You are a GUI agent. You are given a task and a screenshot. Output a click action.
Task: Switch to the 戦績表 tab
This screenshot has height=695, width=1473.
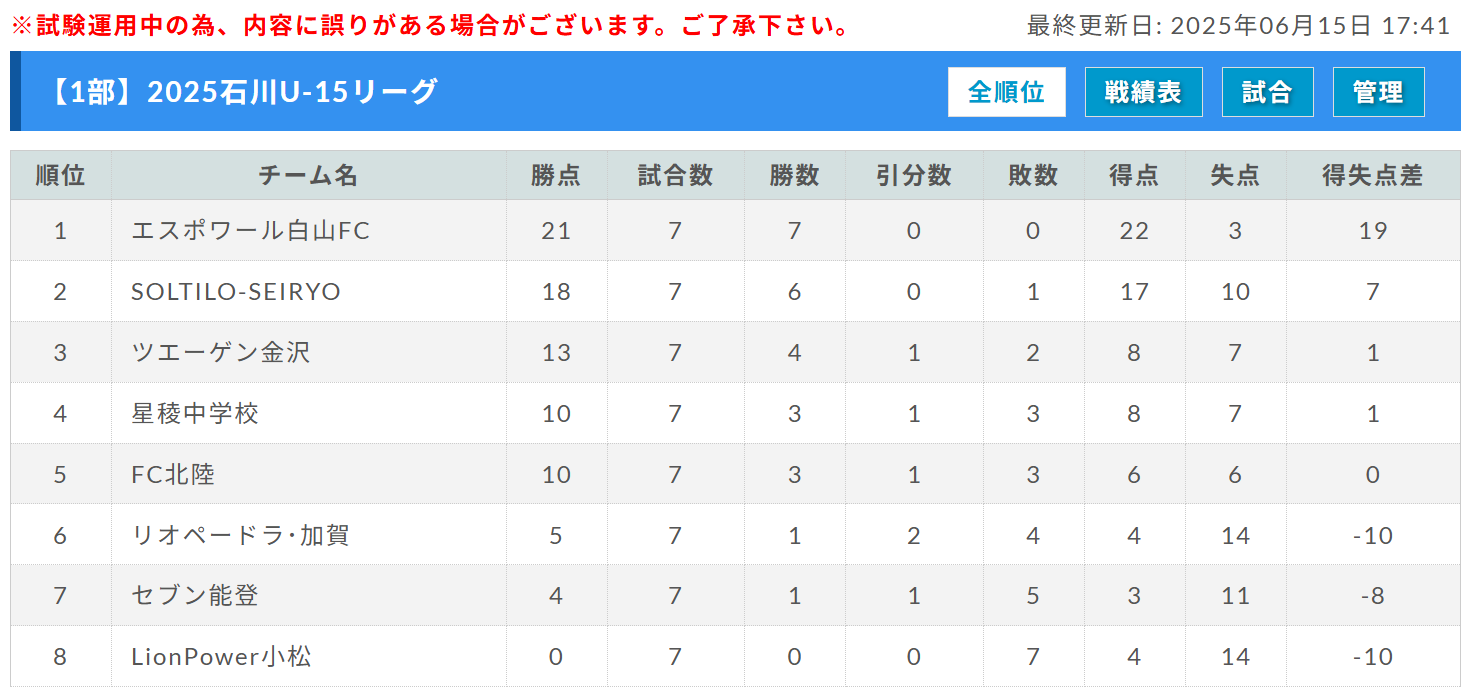[x=1143, y=92]
